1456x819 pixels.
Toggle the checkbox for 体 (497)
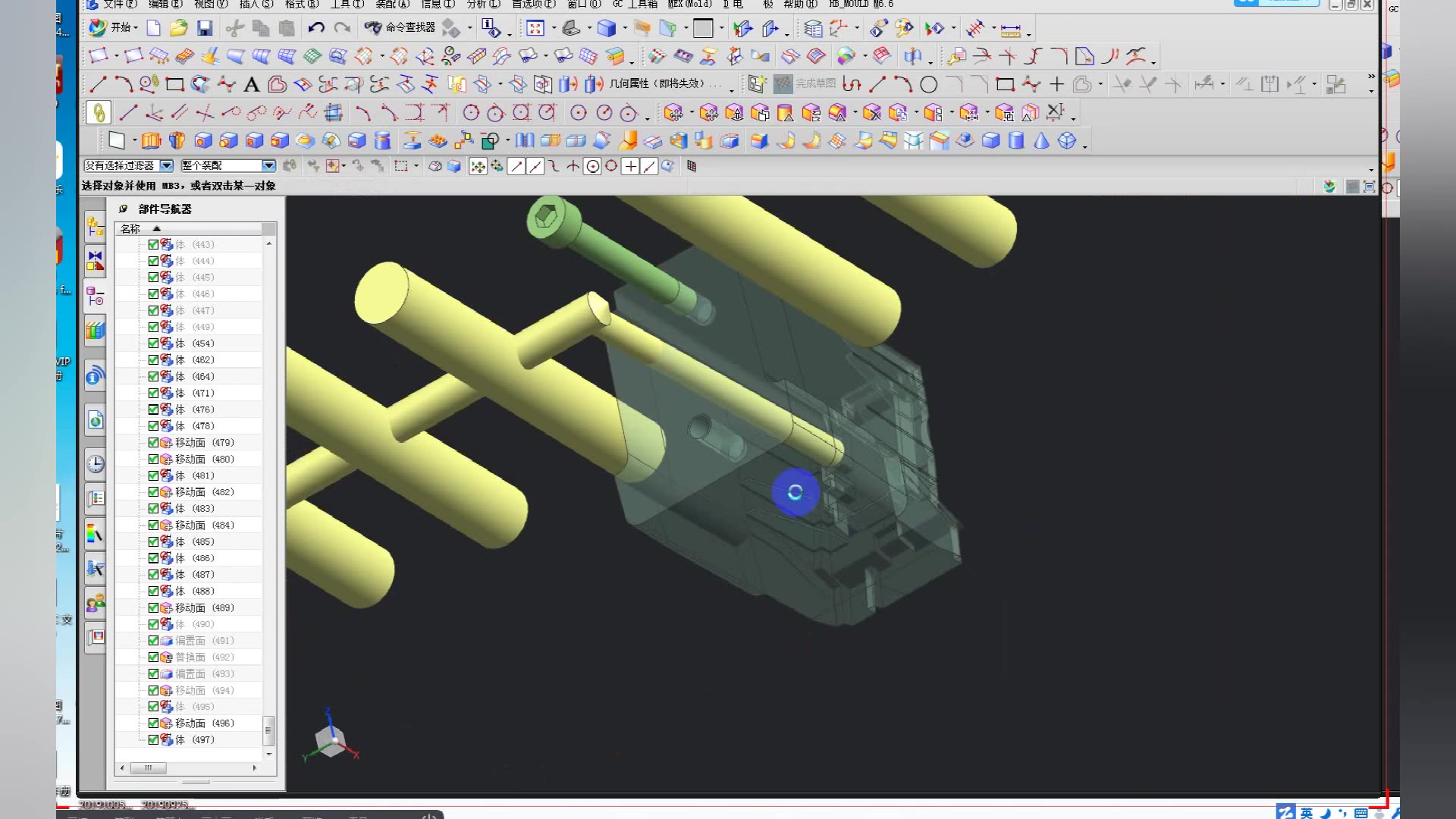(x=153, y=740)
